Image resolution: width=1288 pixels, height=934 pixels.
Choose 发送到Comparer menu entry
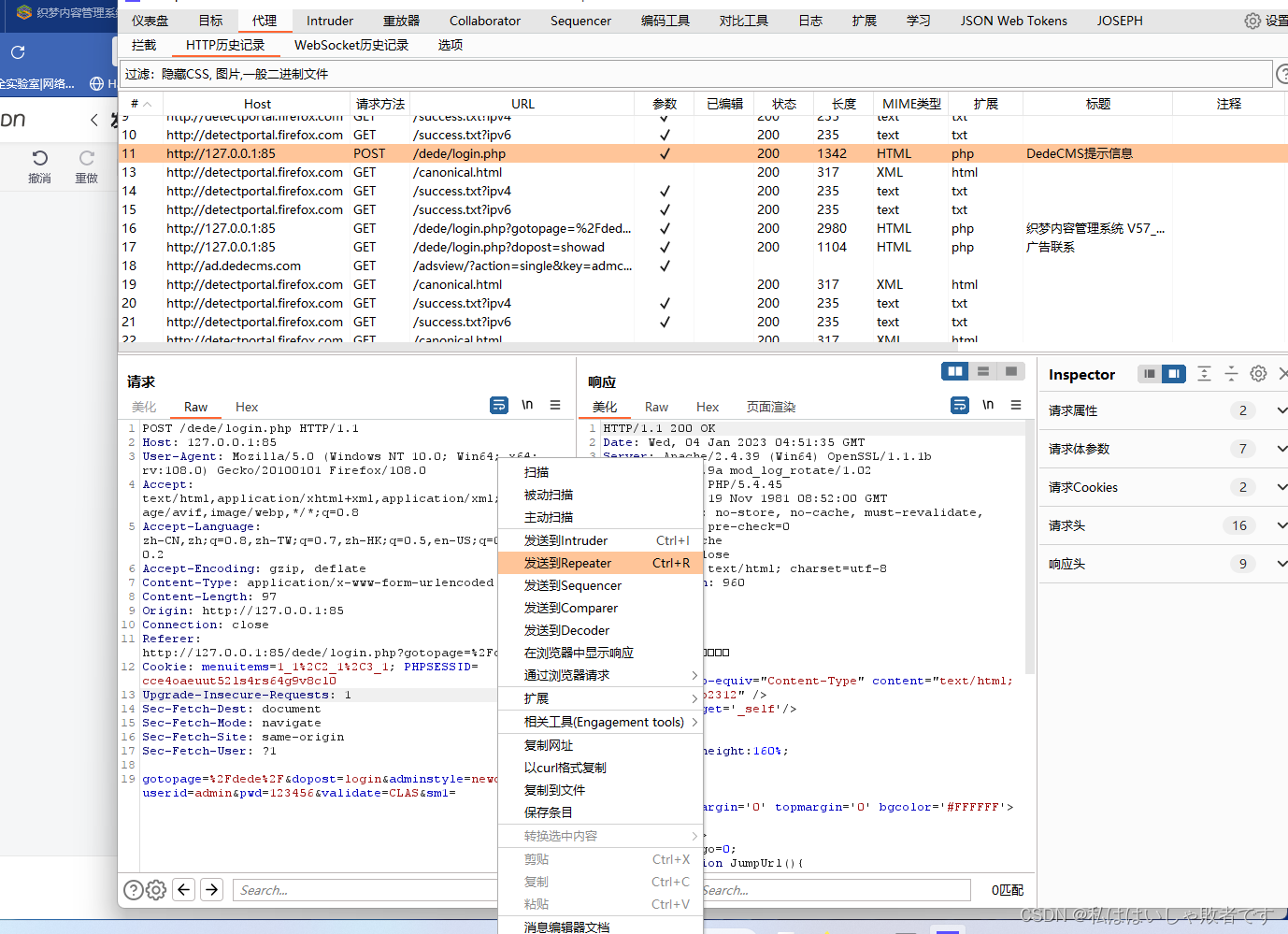coord(600,608)
